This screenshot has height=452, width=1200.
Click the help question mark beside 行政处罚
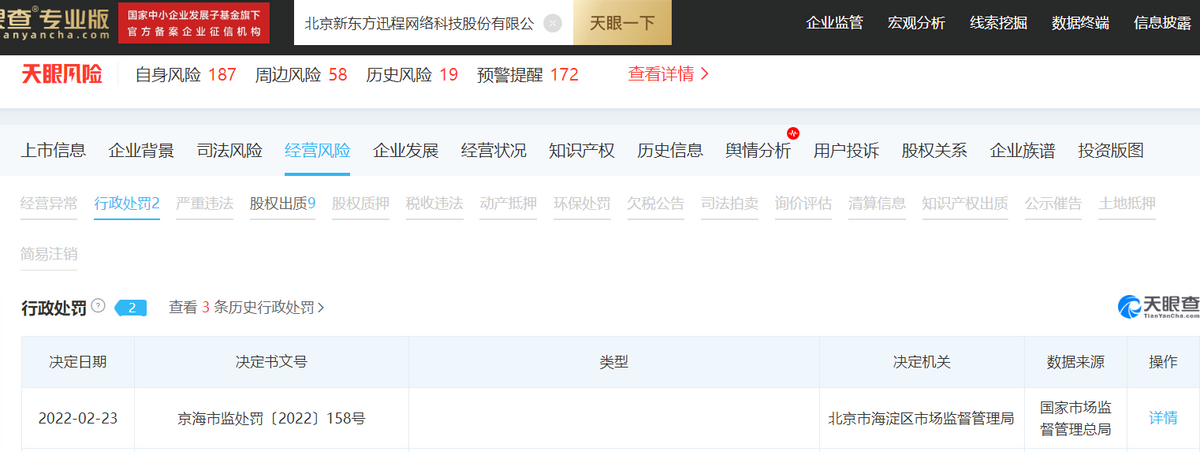coord(98,306)
